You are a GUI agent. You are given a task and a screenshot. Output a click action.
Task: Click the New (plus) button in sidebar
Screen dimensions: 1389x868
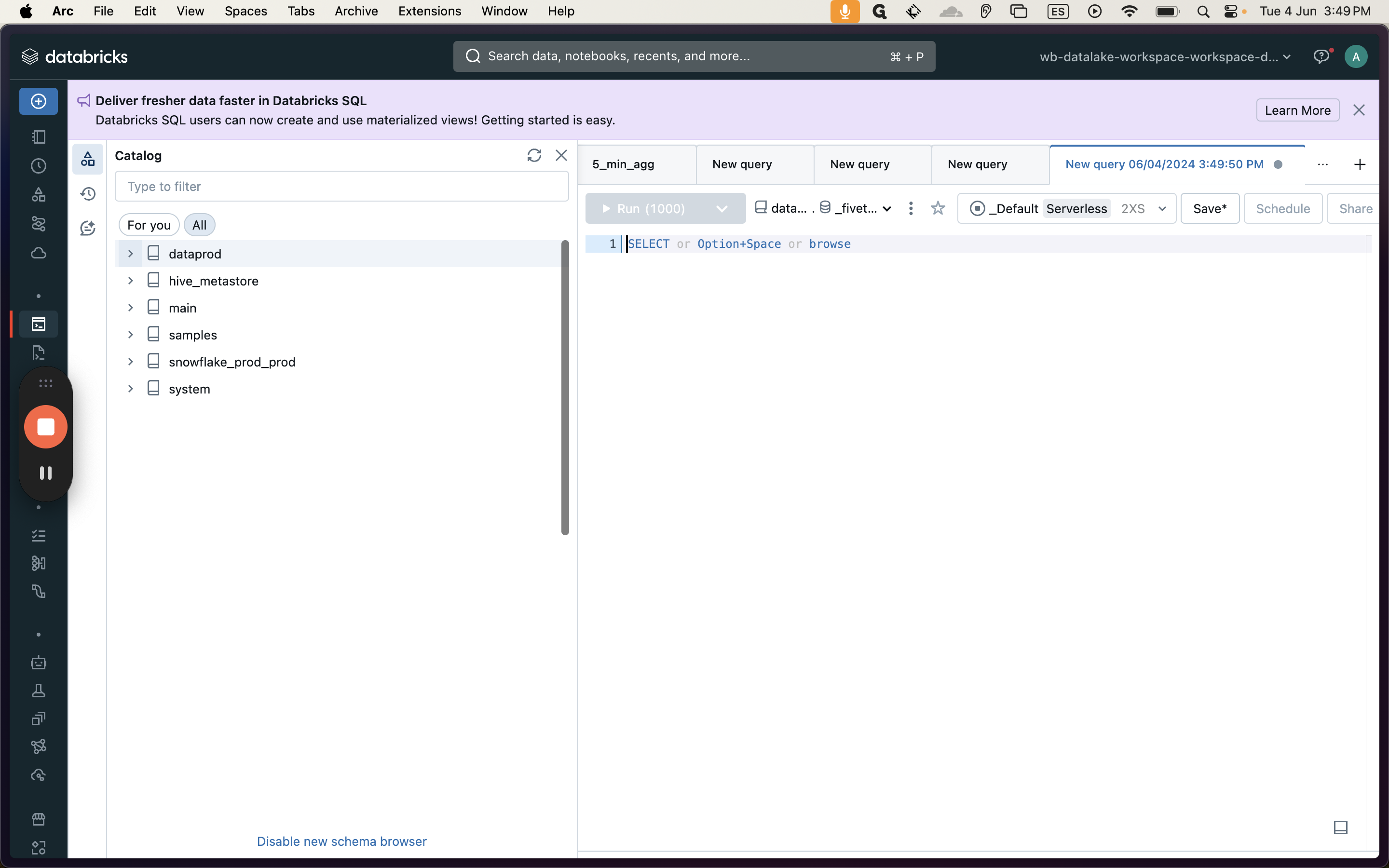[x=39, y=101]
